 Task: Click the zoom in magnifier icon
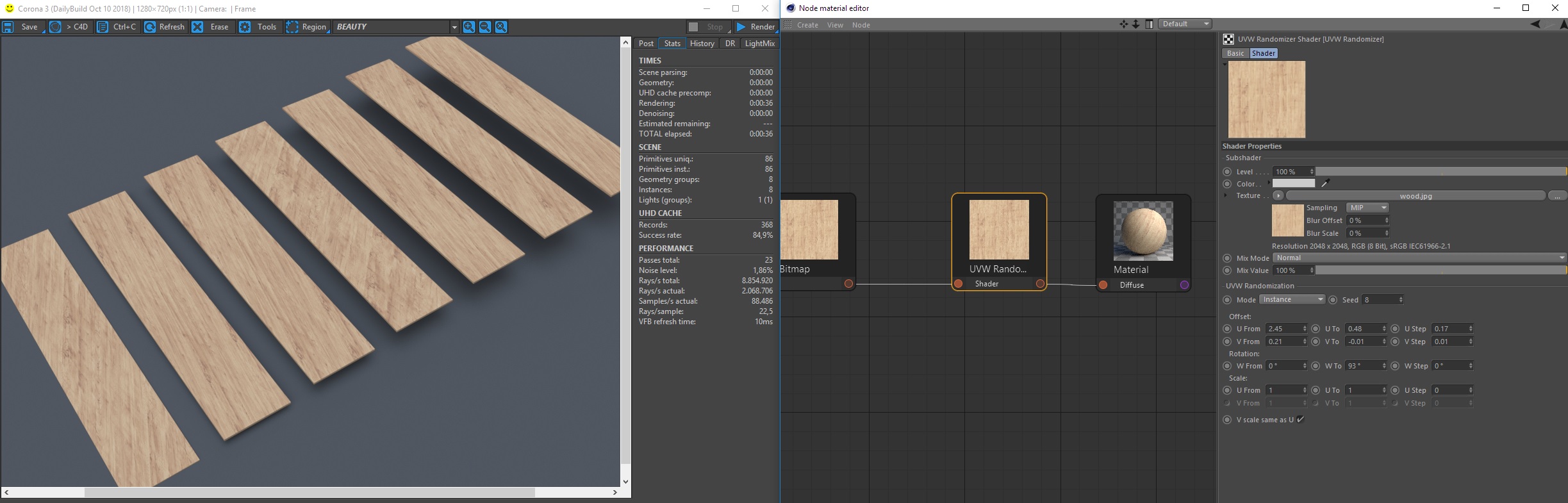click(x=469, y=27)
